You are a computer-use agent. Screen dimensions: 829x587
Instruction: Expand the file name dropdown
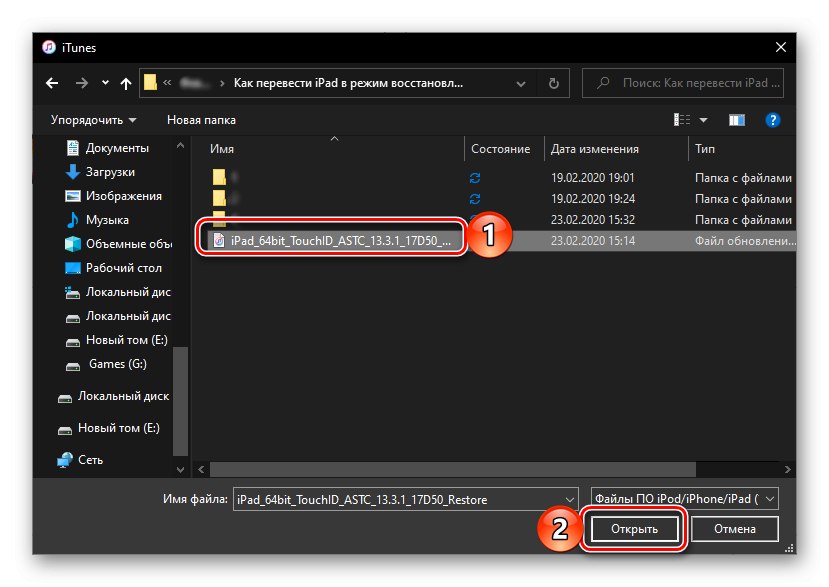point(569,500)
